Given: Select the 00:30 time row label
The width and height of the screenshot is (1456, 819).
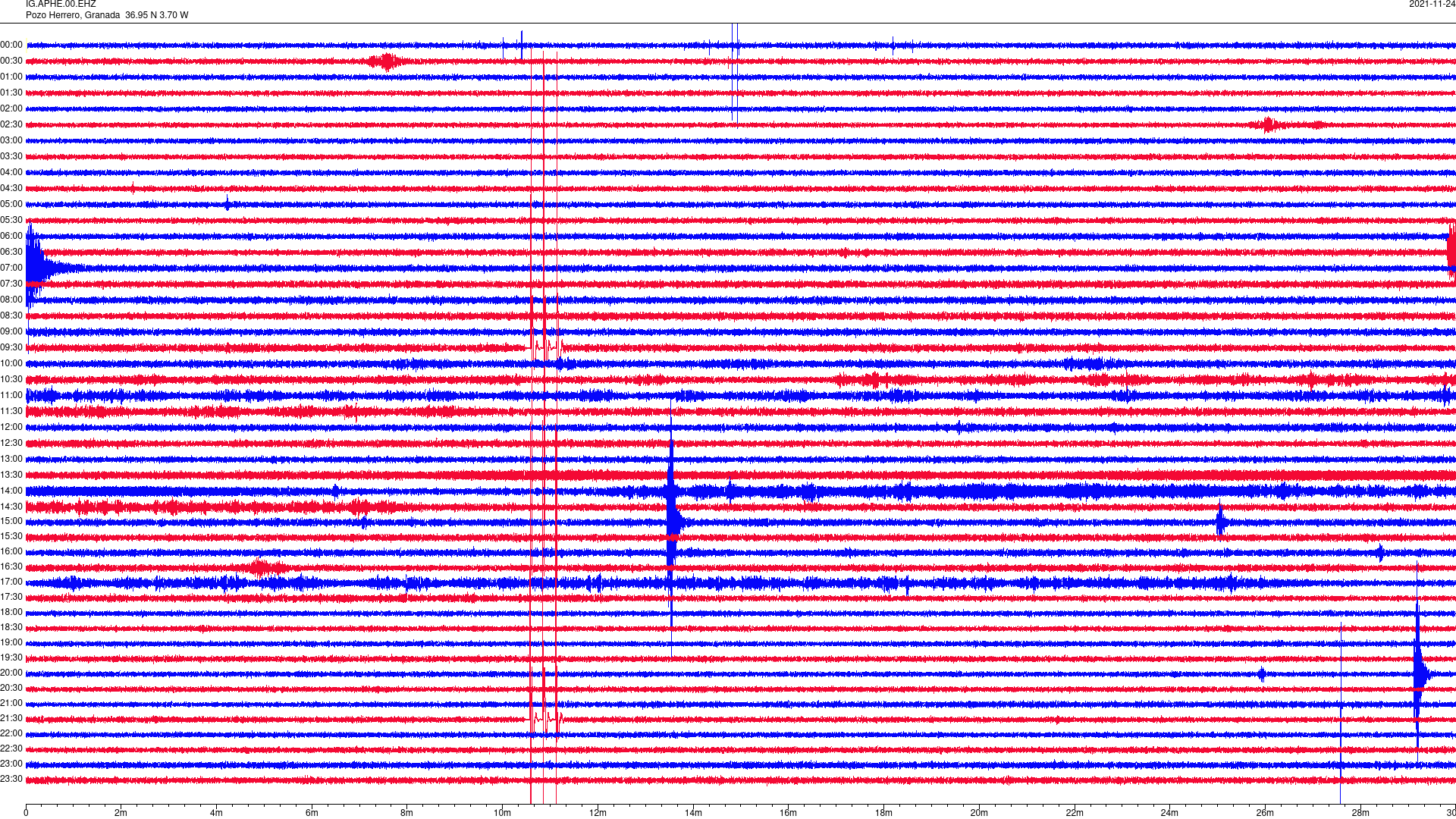Looking at the screenshot, I should click(x=11, y=61).
